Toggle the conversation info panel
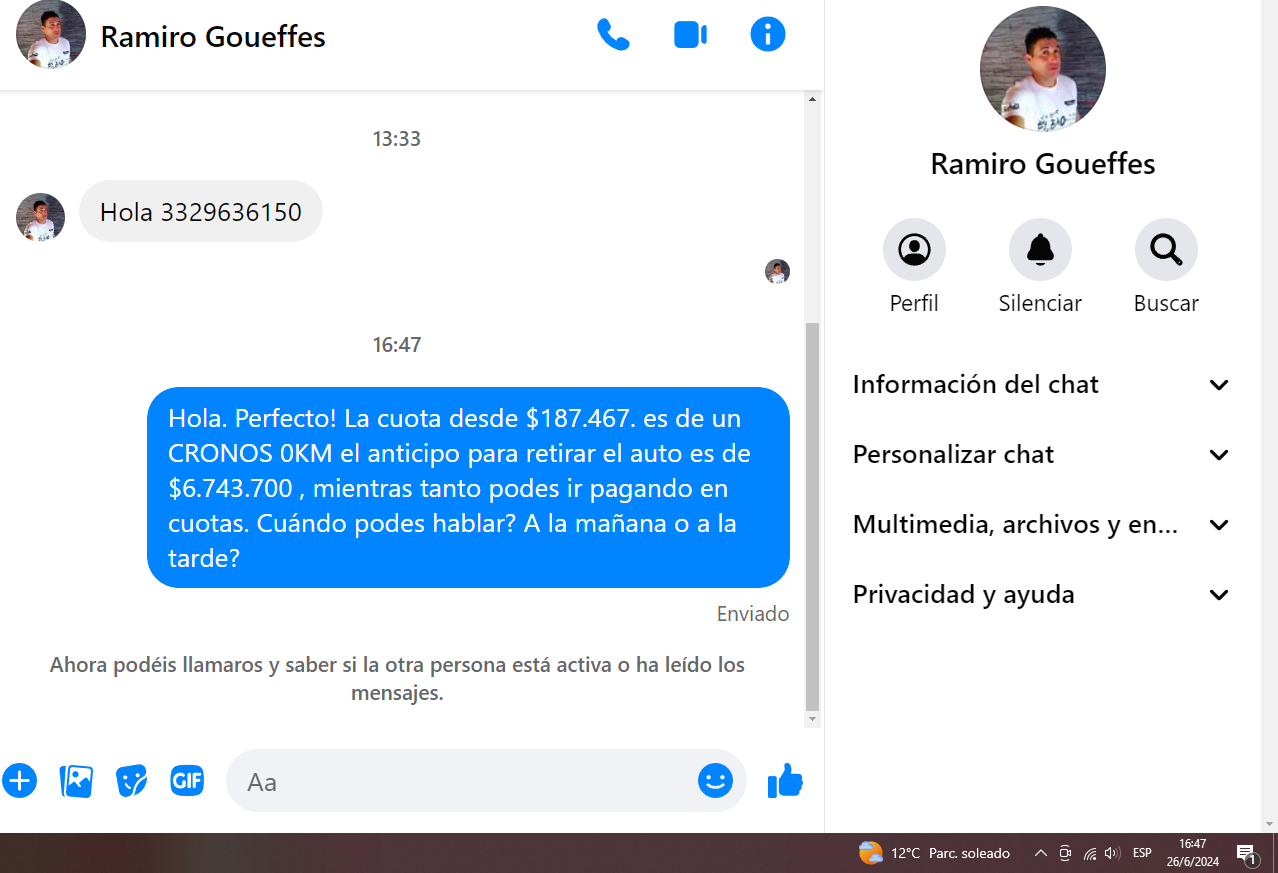Image resolution: width=1278 pixels, height=873 pixels. [767, 36]
